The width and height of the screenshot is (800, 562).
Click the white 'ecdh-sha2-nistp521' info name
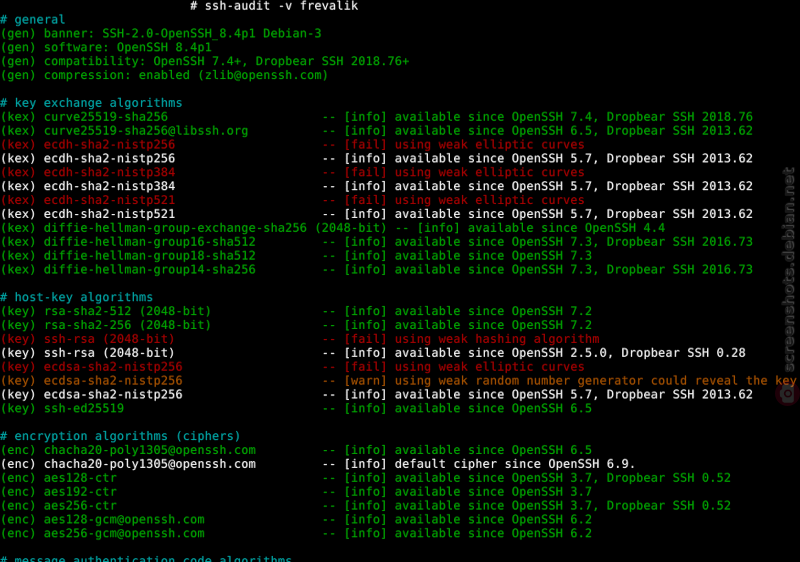pyautogui.click(x=109, y=214)
